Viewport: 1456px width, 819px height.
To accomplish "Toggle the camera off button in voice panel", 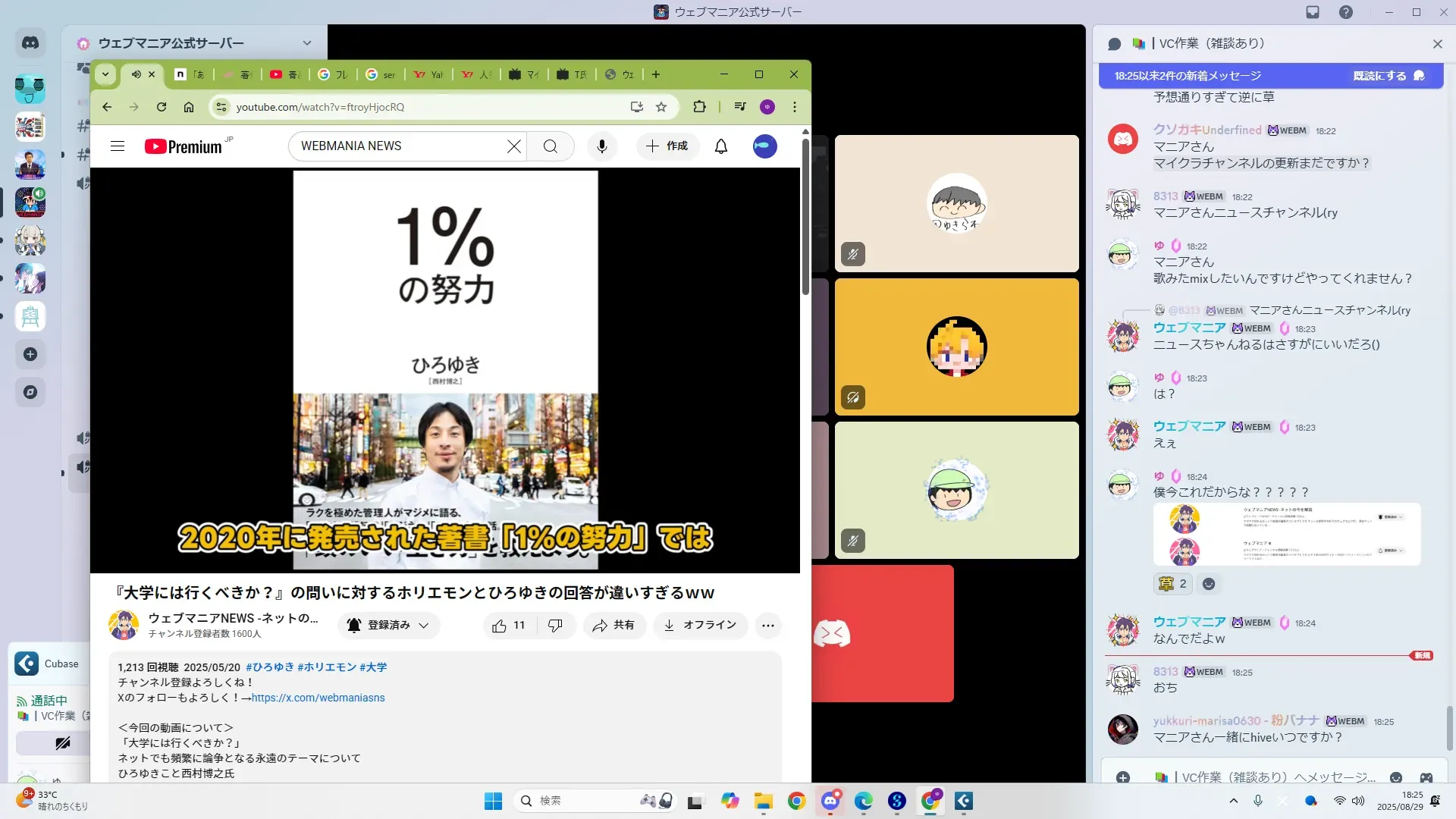I will coord(62,743).
